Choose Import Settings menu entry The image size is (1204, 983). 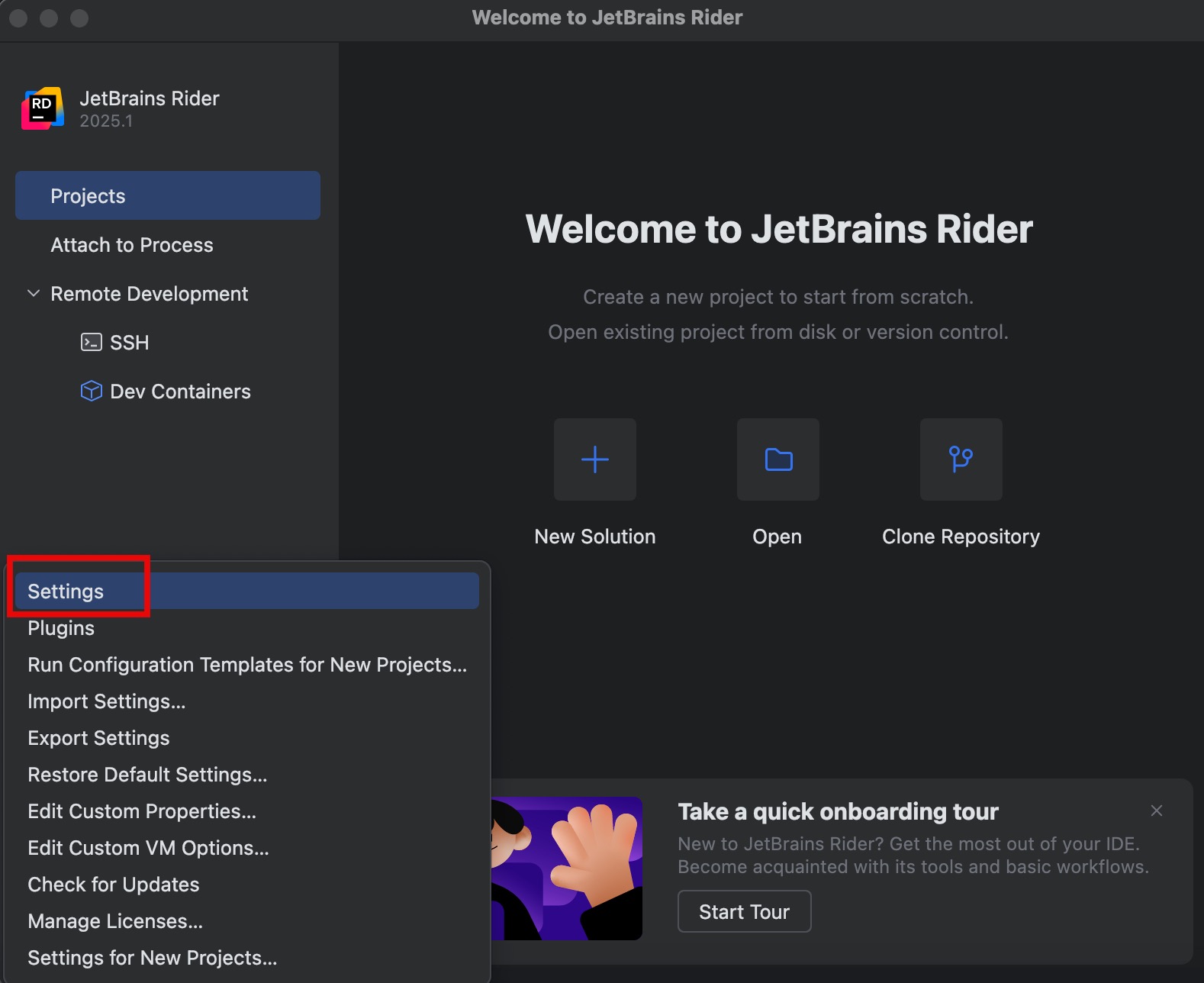(x=106, y=701)
